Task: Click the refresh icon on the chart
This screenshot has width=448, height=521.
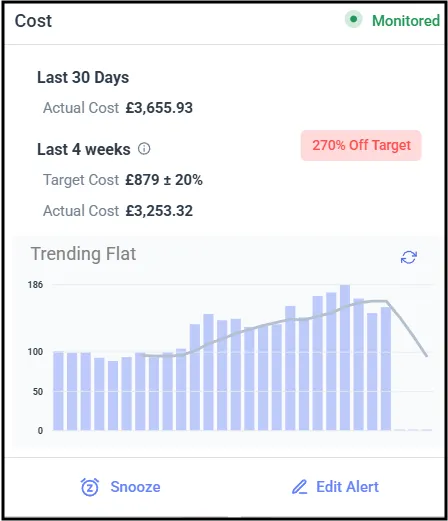Action: point(409,257)
